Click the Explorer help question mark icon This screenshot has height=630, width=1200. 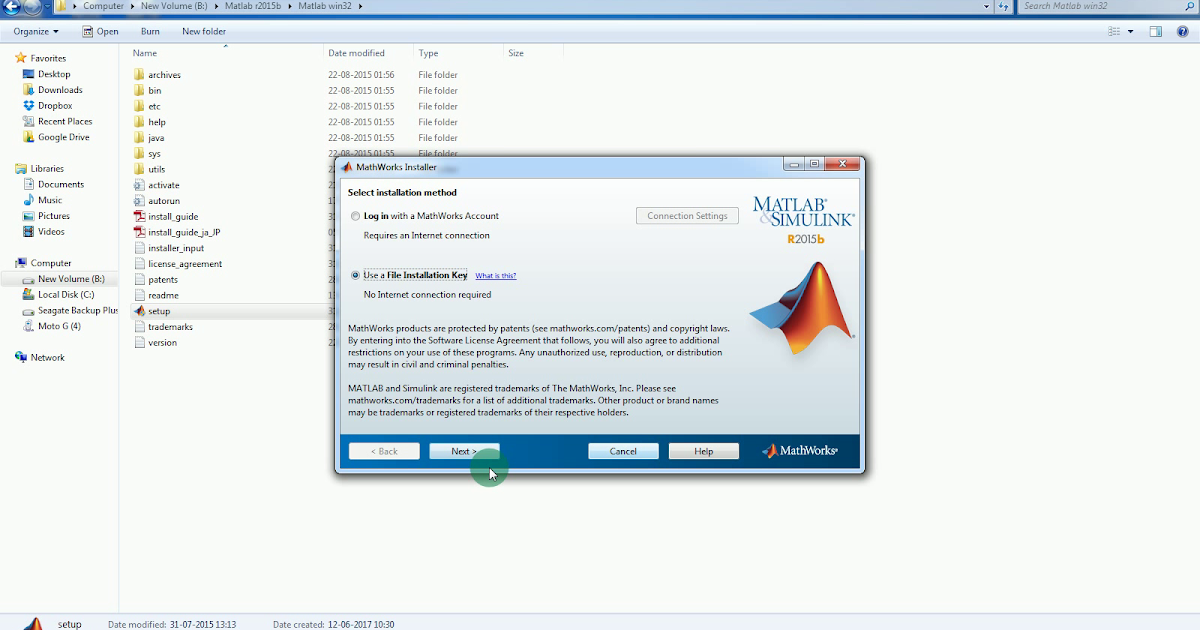click(1182, 31)
